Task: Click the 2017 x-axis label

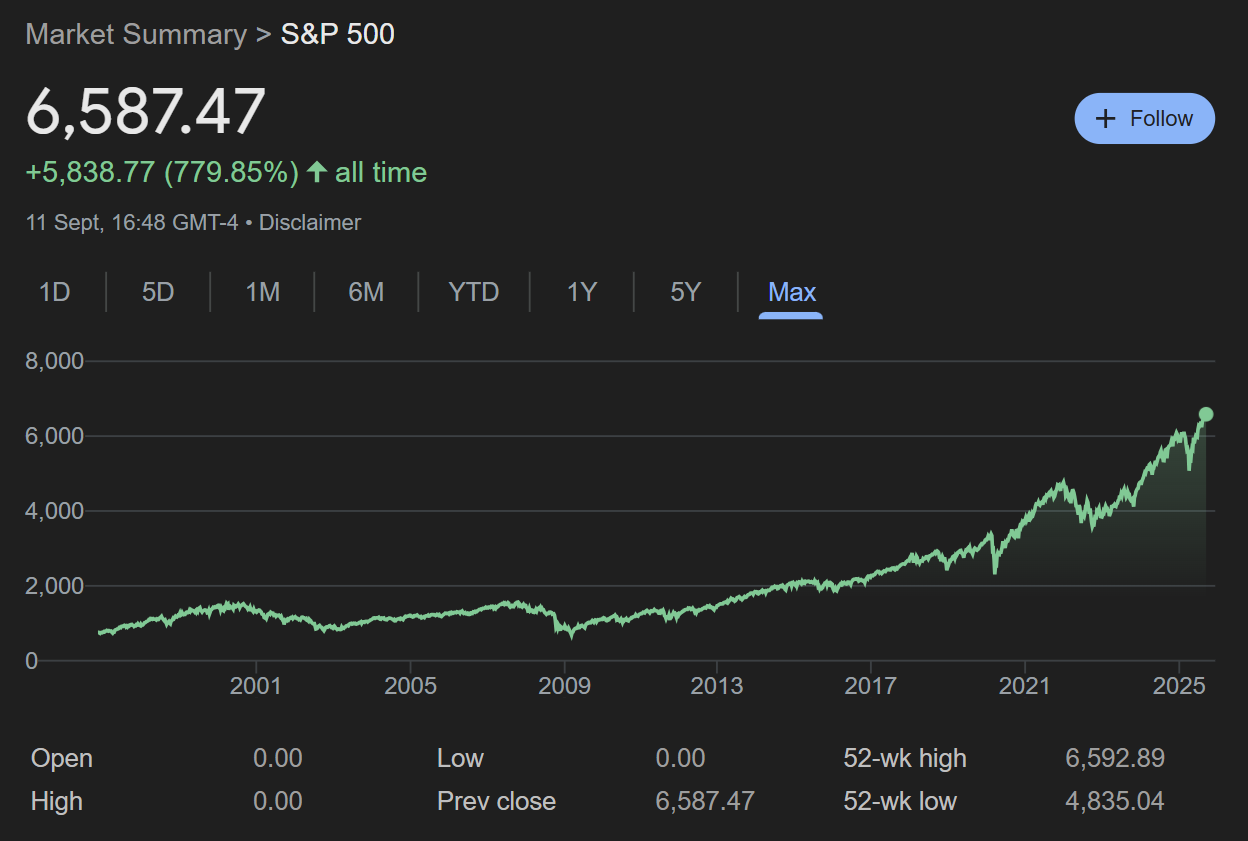Action: (872, 686)
